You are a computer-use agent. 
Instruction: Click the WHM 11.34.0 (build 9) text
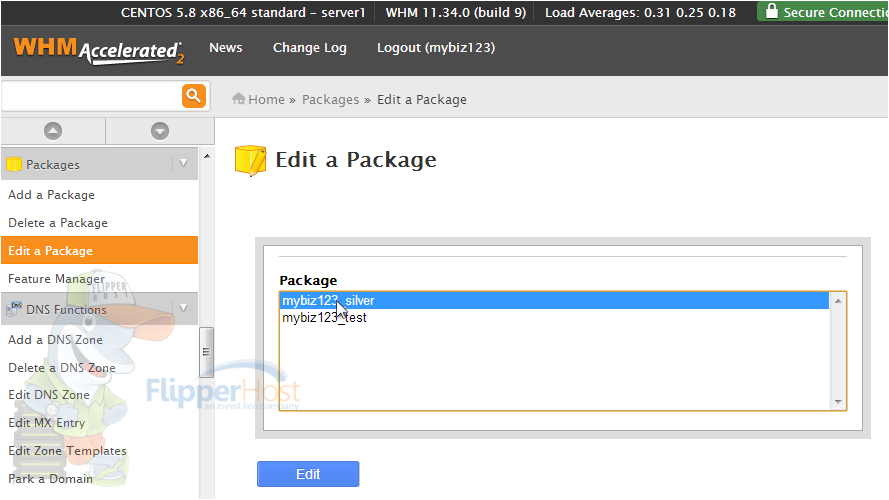pos(456,12)
